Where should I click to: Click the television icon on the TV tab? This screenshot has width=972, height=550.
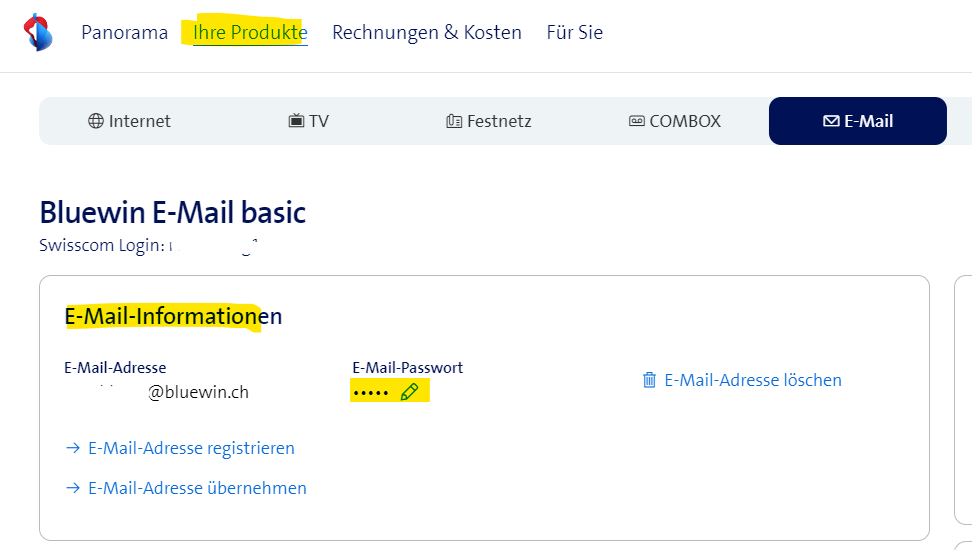click(x=296, y=121)
